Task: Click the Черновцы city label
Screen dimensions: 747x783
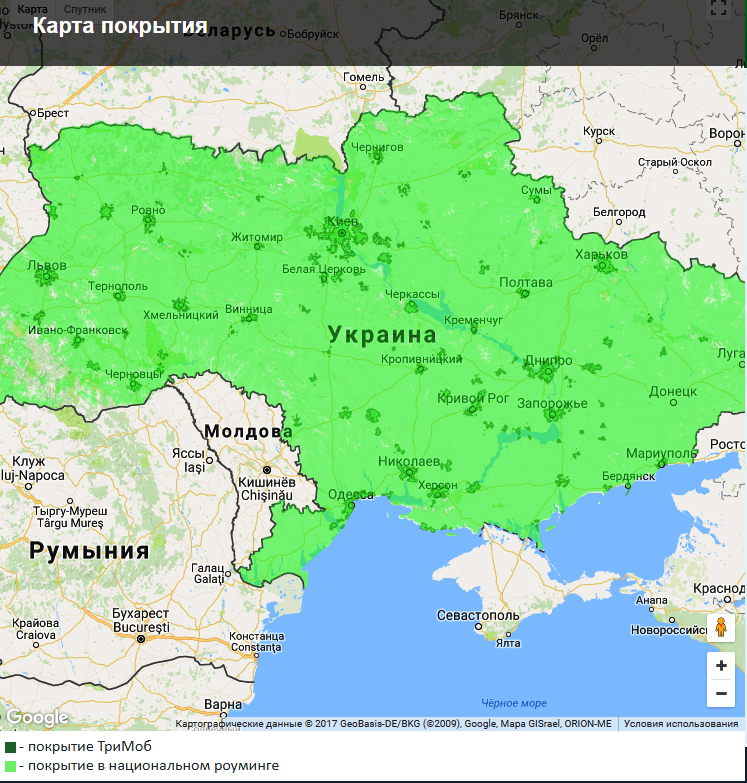Action: click(x=134, y=374)
